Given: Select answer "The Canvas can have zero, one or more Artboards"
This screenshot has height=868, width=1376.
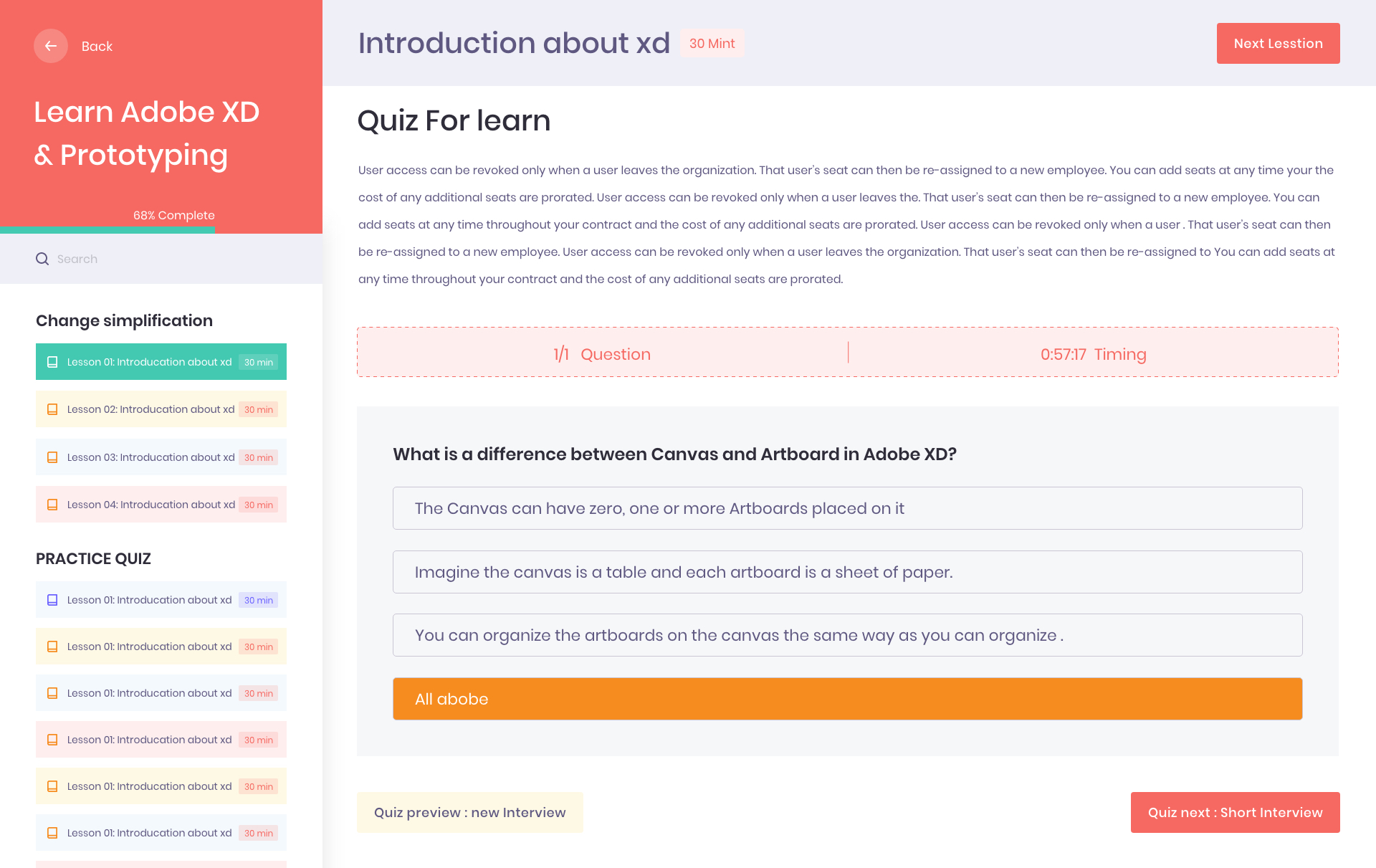Looking at the screenshot, I should [x=848, y=508].
